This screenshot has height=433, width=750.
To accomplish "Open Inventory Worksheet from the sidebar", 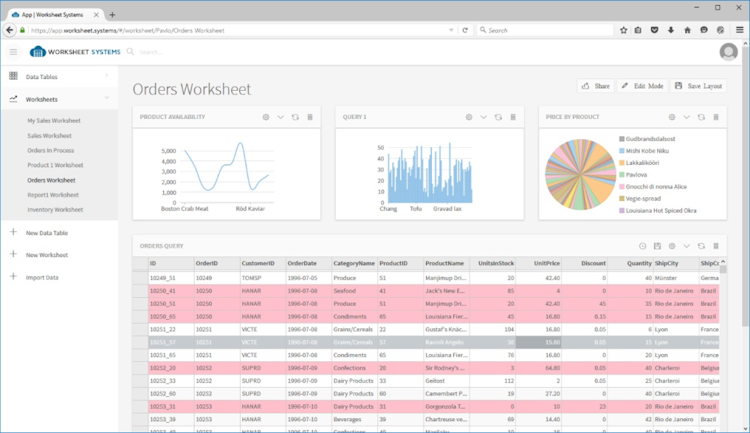I will [55, 210].
